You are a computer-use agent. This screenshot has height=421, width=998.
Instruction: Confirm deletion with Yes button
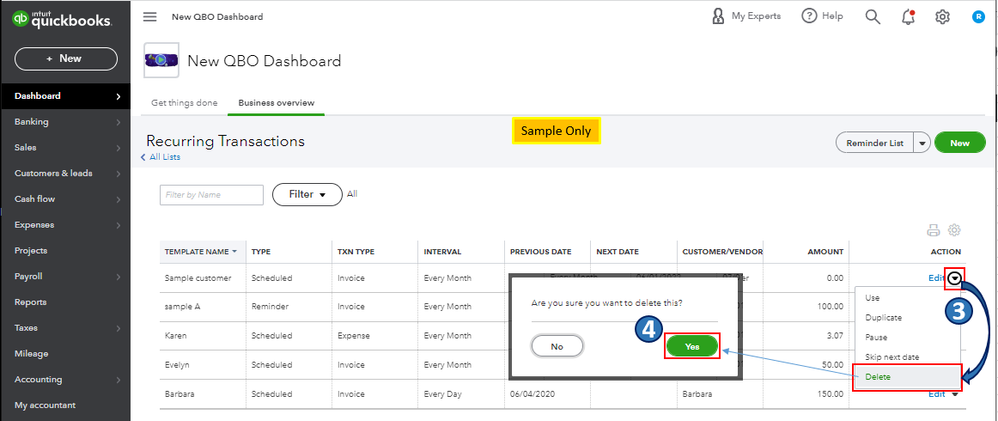pos(692,345)
